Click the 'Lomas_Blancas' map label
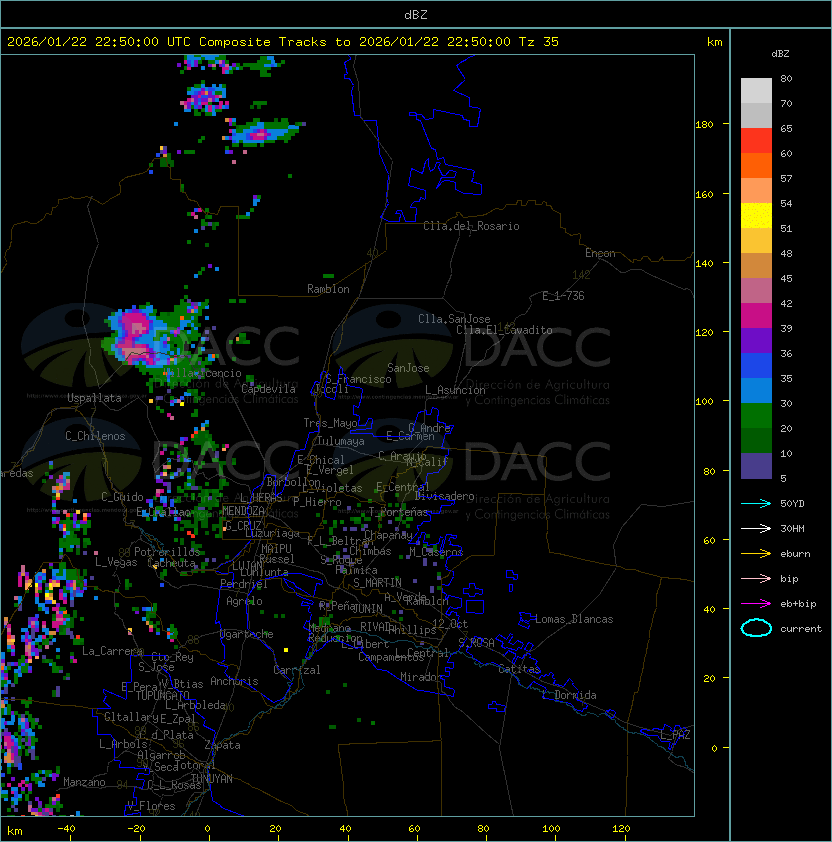Screen dimensions: 832x842 [574, 619]
